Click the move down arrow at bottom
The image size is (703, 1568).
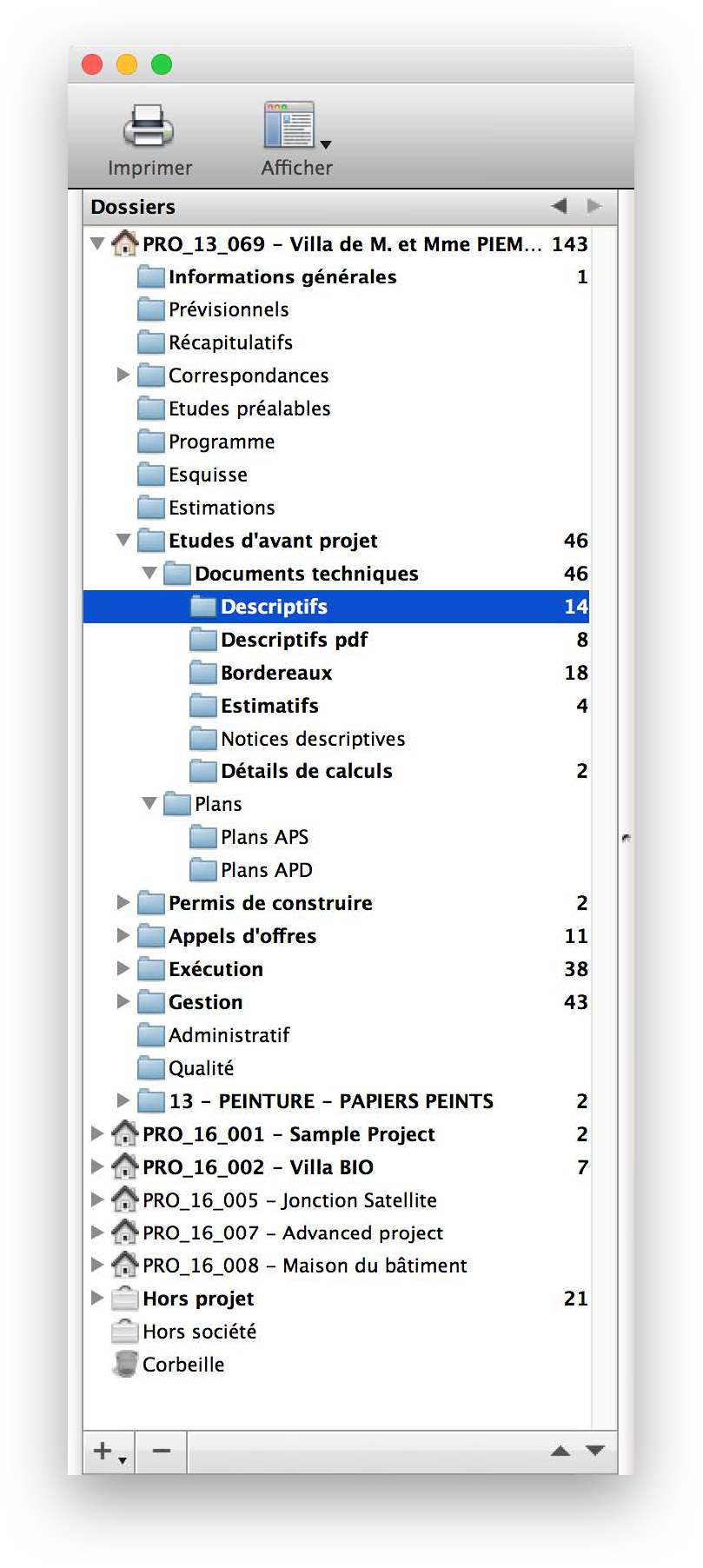tap(595, 1450)
